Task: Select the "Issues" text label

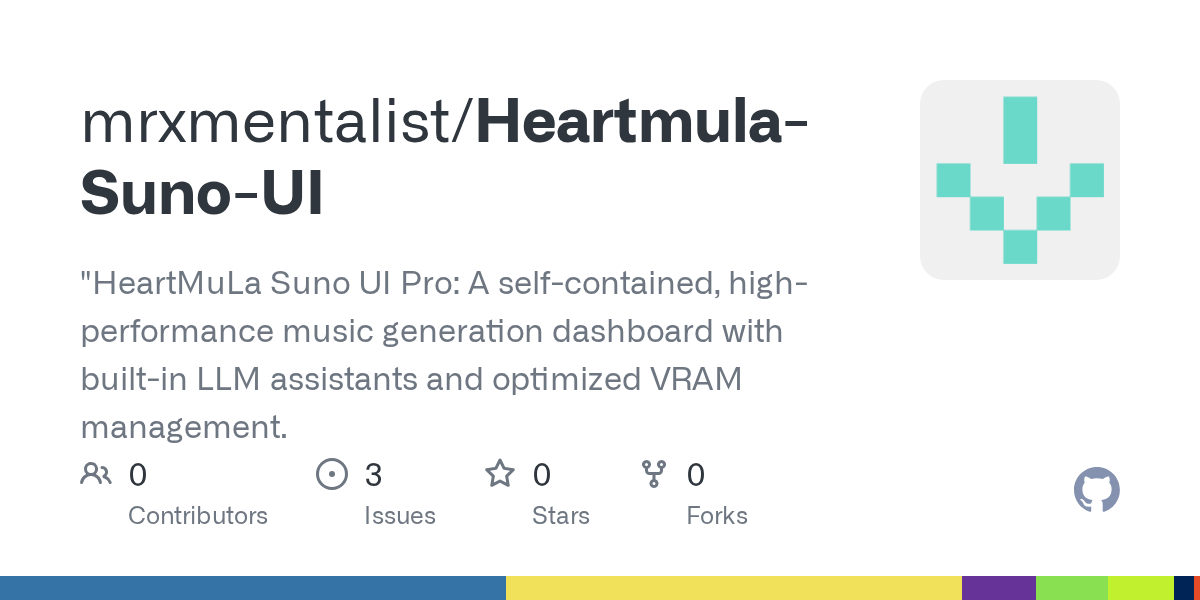Action: click(x=400, y=516)
